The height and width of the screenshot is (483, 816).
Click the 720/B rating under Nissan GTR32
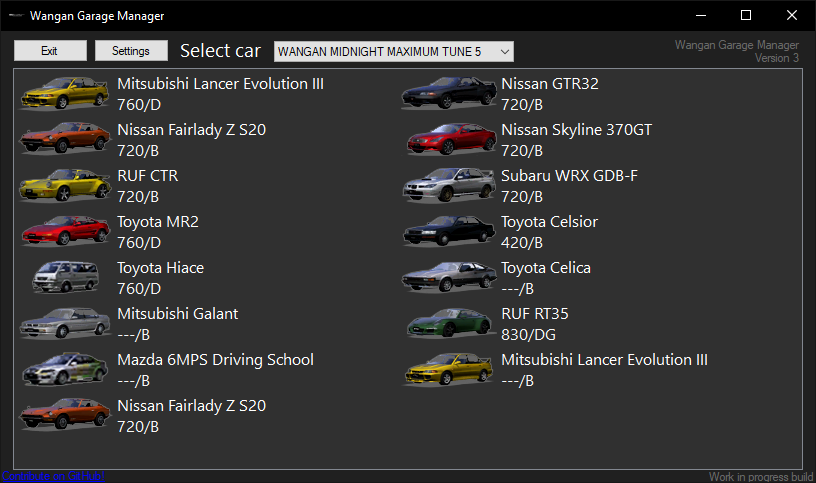tap(522, 105)
